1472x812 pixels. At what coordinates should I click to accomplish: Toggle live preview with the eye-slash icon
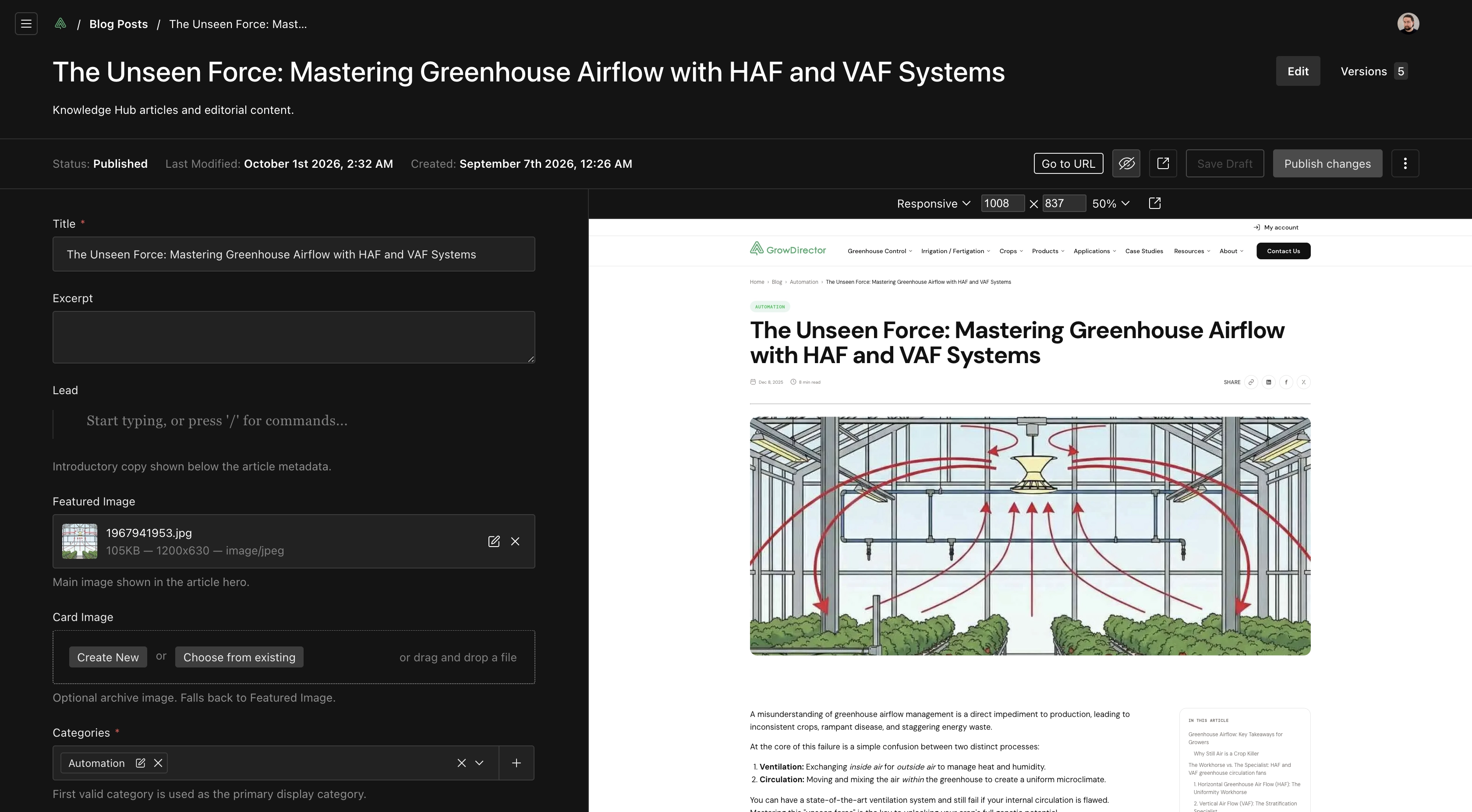point(1126,163)
